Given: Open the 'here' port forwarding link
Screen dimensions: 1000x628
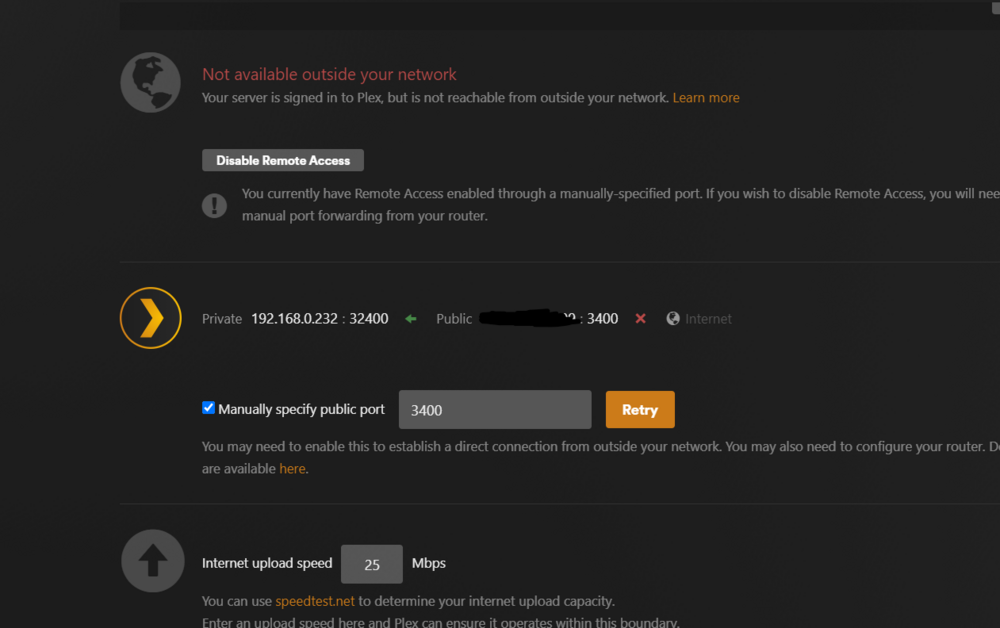Looking at the screenshot, I should pyautogui.click(x=292, y=469).
